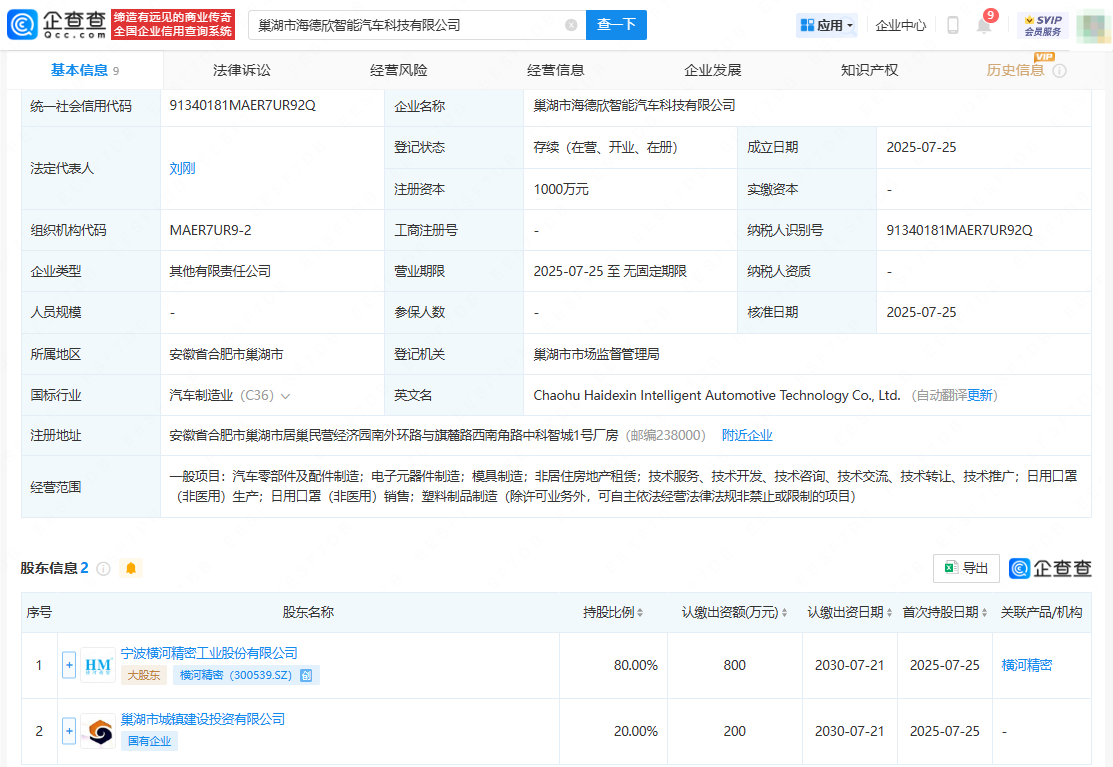Click registered capital 1000万元
The height and width of the screenshot is (767, 1113).
point(561,189)
